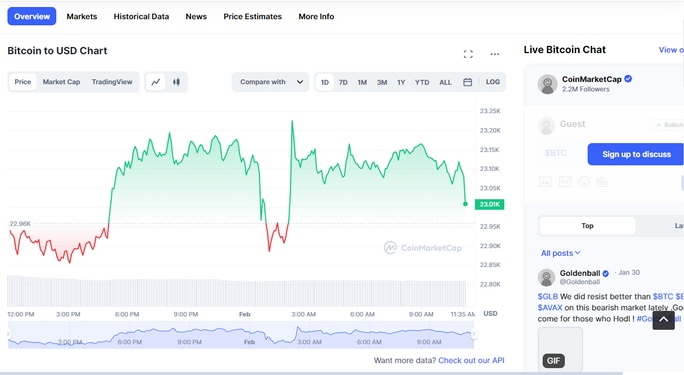Open the calendar date range picker
This screenshot has height=375, width=684.
tap(468, 82)
